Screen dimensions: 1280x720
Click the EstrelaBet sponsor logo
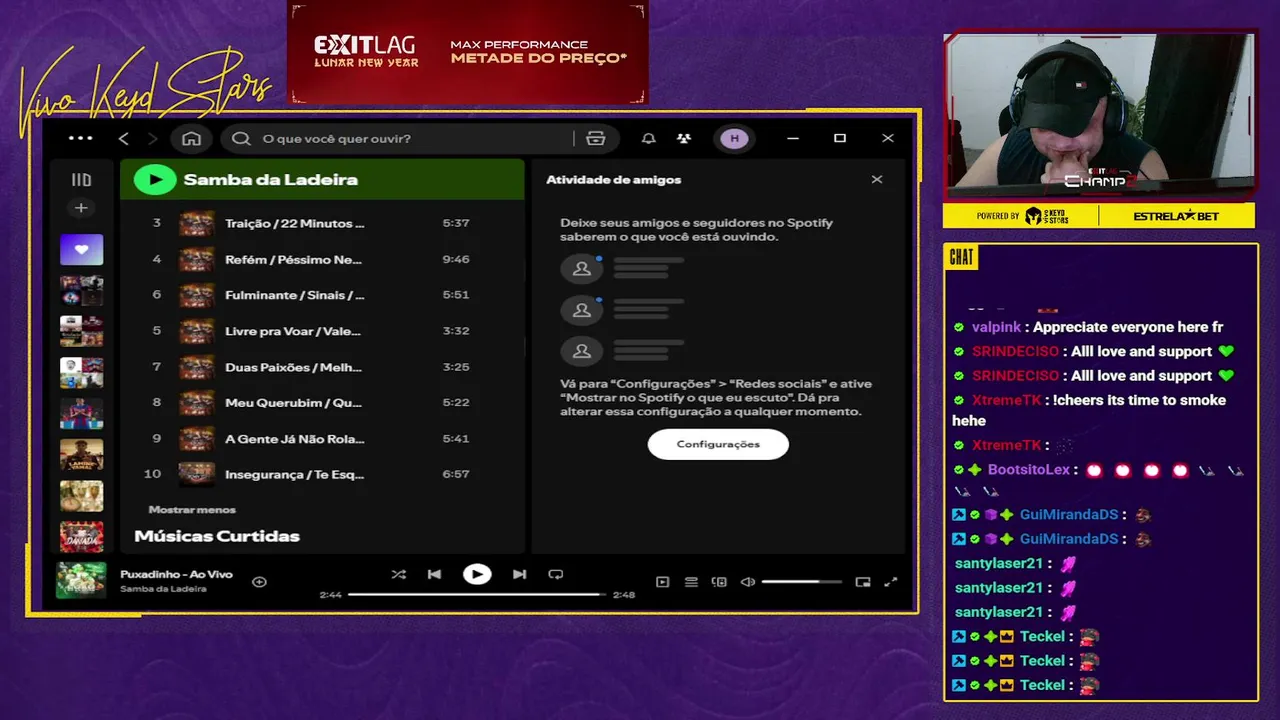point(1177,216)
